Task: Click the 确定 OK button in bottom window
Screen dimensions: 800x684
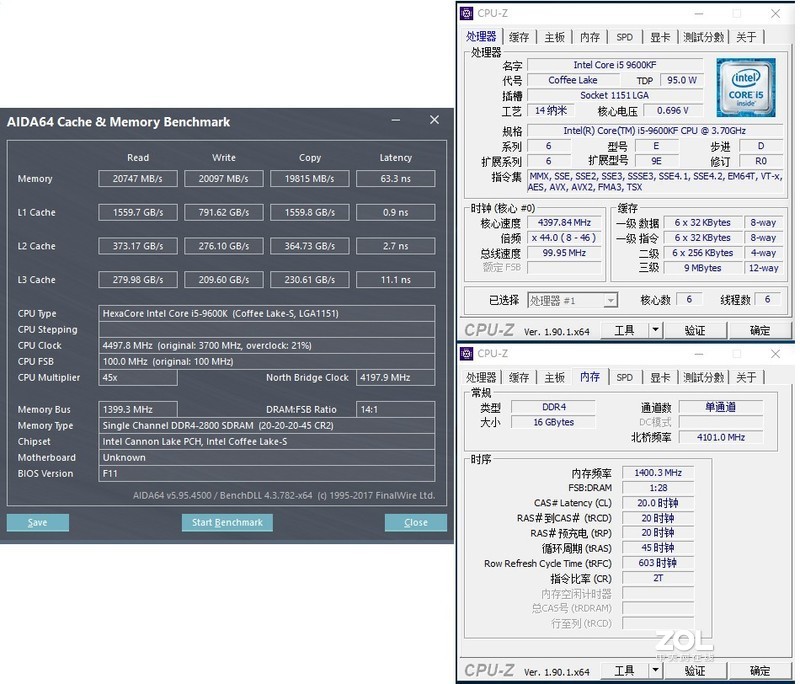Action: click(760, 671)
